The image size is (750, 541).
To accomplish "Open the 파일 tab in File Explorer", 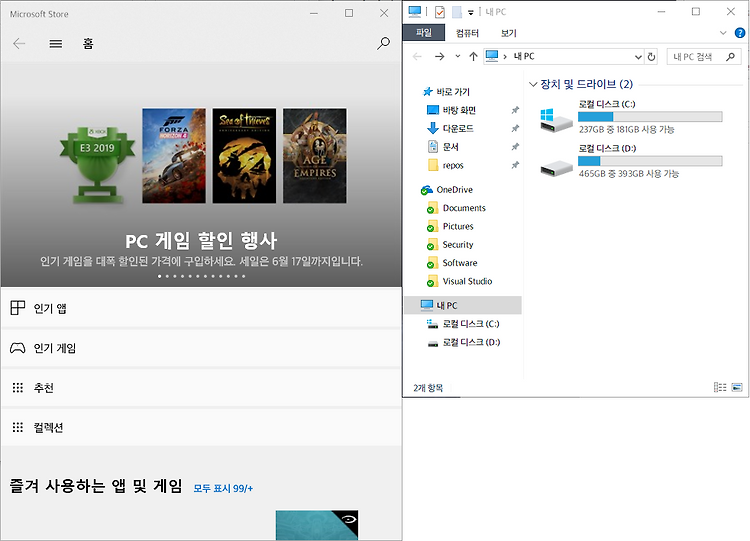I will (424, 33).
